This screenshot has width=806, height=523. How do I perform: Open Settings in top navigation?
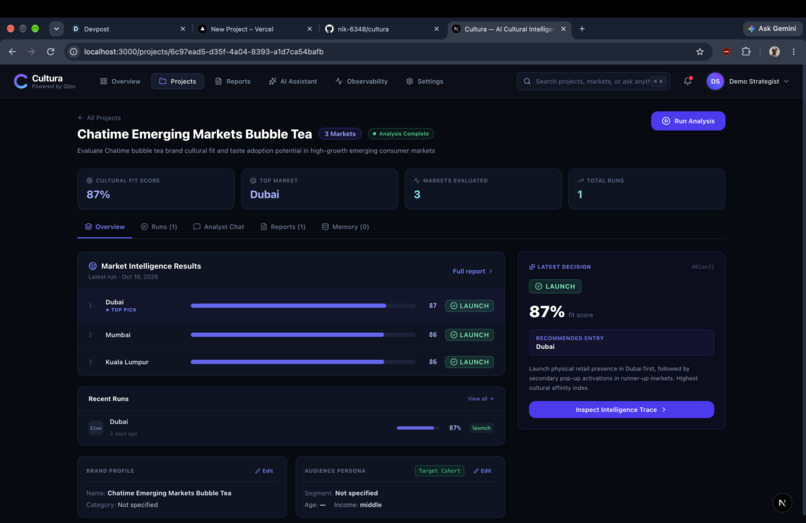tap(425, 81)
